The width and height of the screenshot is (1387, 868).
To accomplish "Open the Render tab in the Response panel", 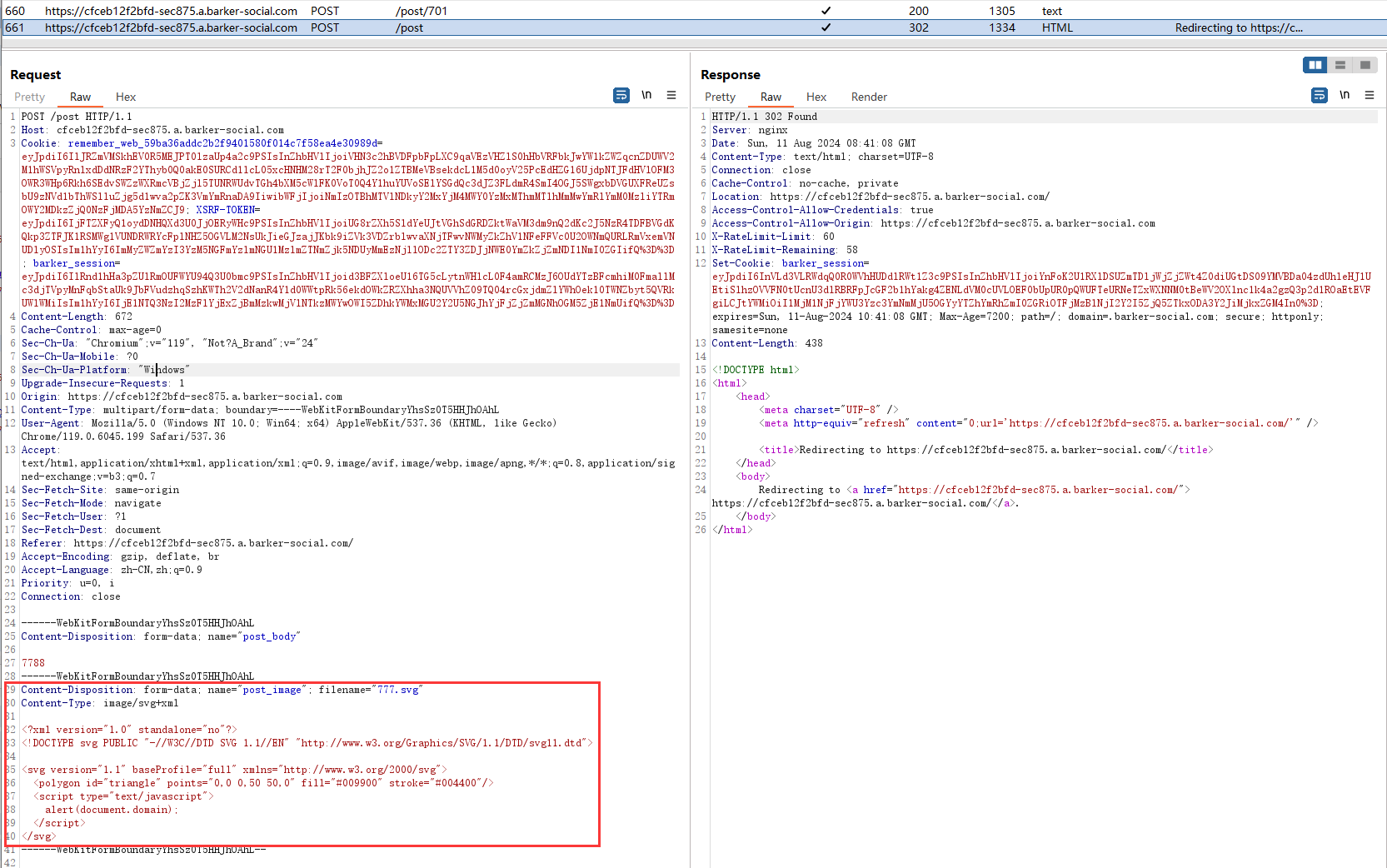I will (870, 97).
